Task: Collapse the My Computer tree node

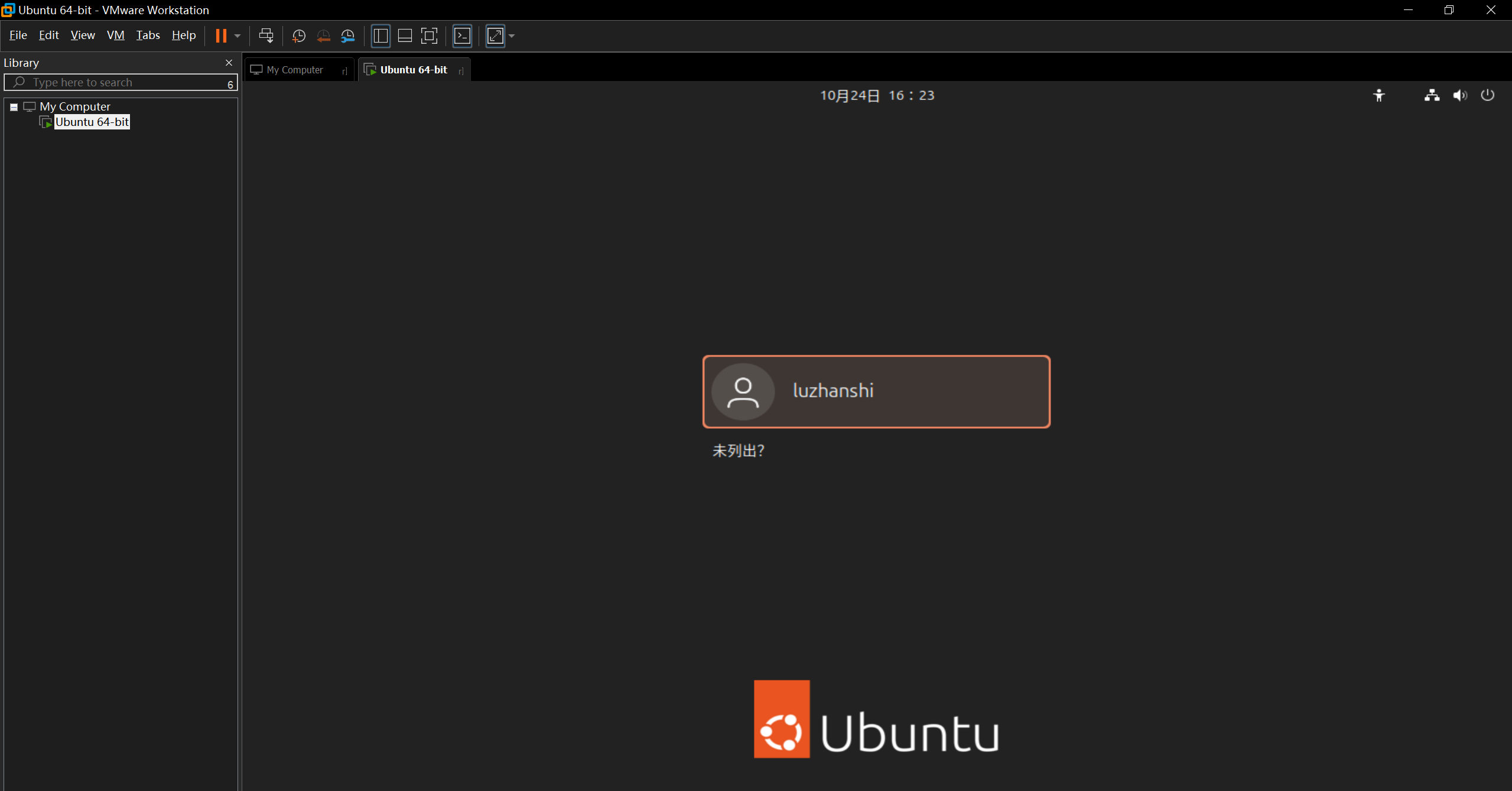Action: tap(14, 107)
